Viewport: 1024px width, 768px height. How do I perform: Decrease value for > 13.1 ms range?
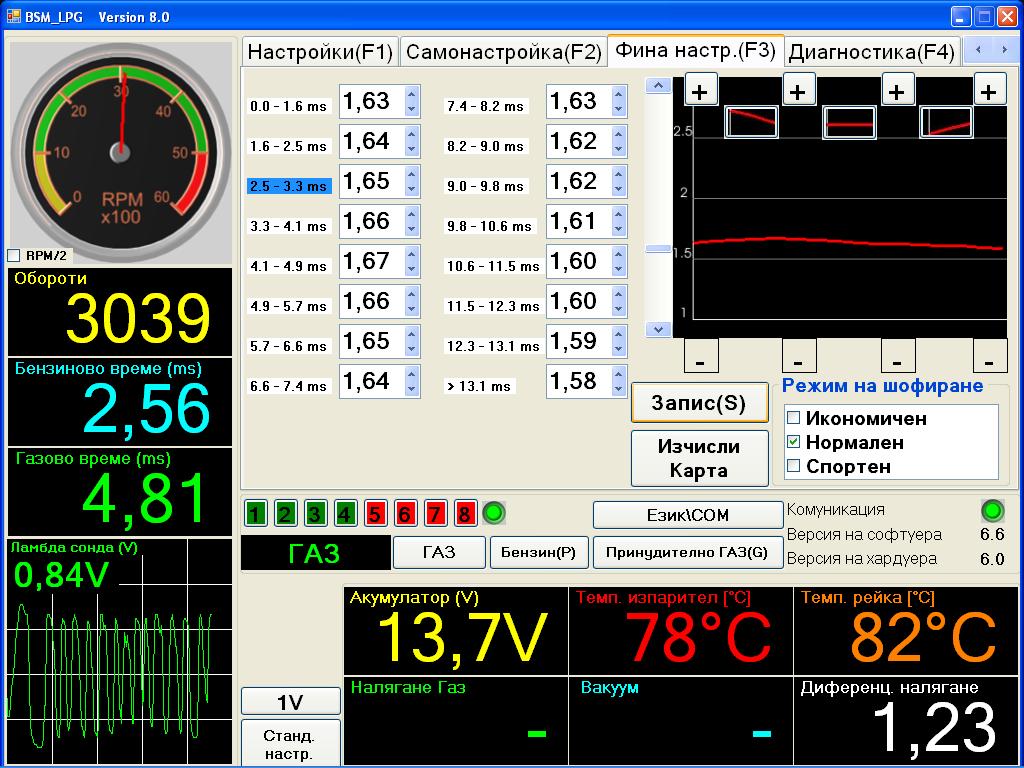[x=618, y=389]
